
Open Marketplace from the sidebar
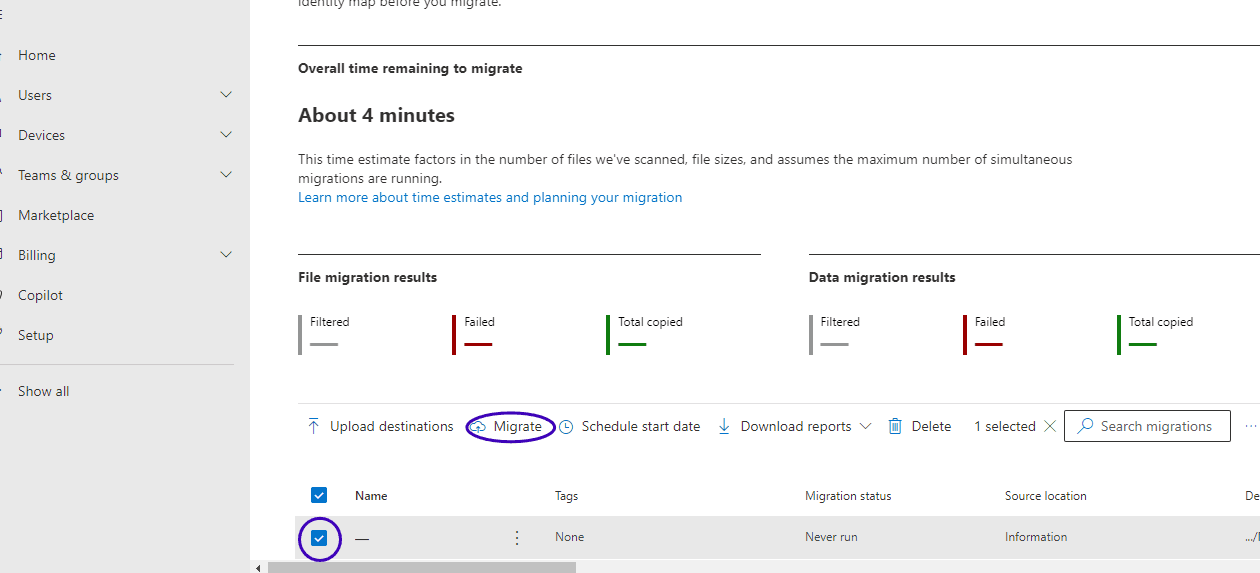(56, 215)
